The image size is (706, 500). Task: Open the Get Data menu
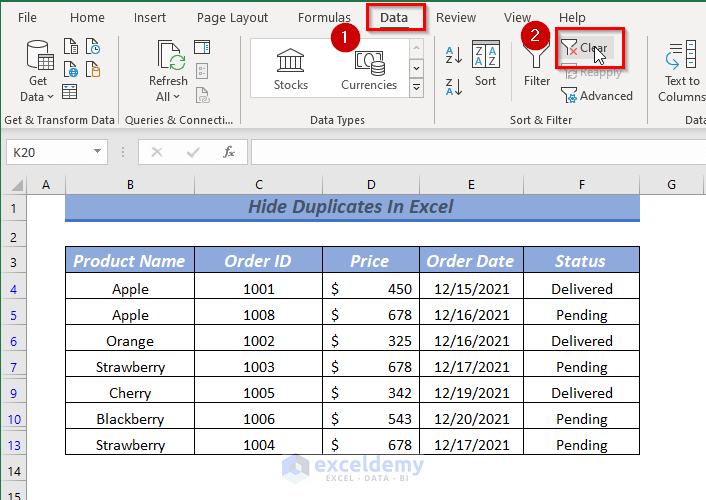[38, 71]
